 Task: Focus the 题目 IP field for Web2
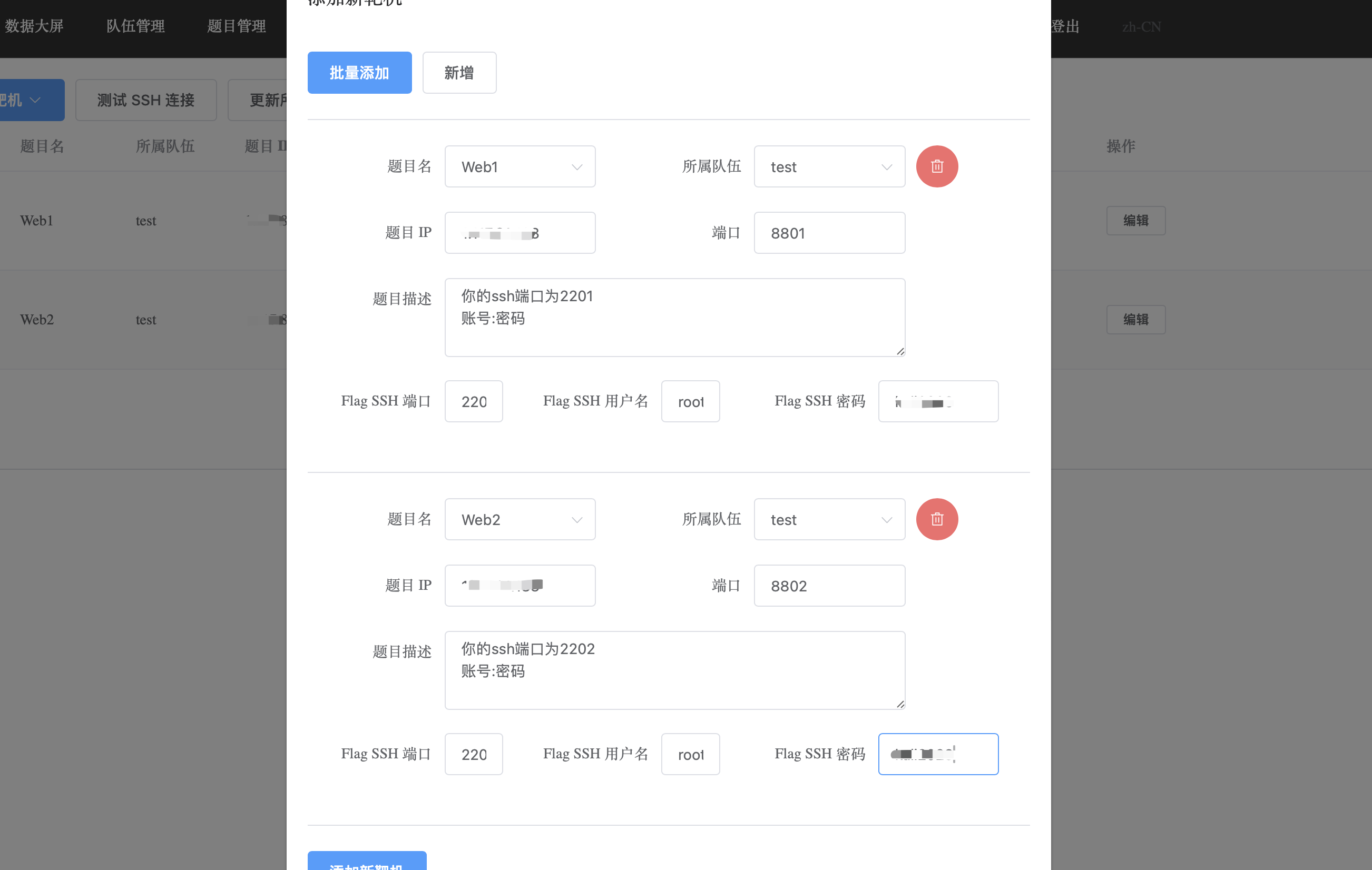[520, 586]
